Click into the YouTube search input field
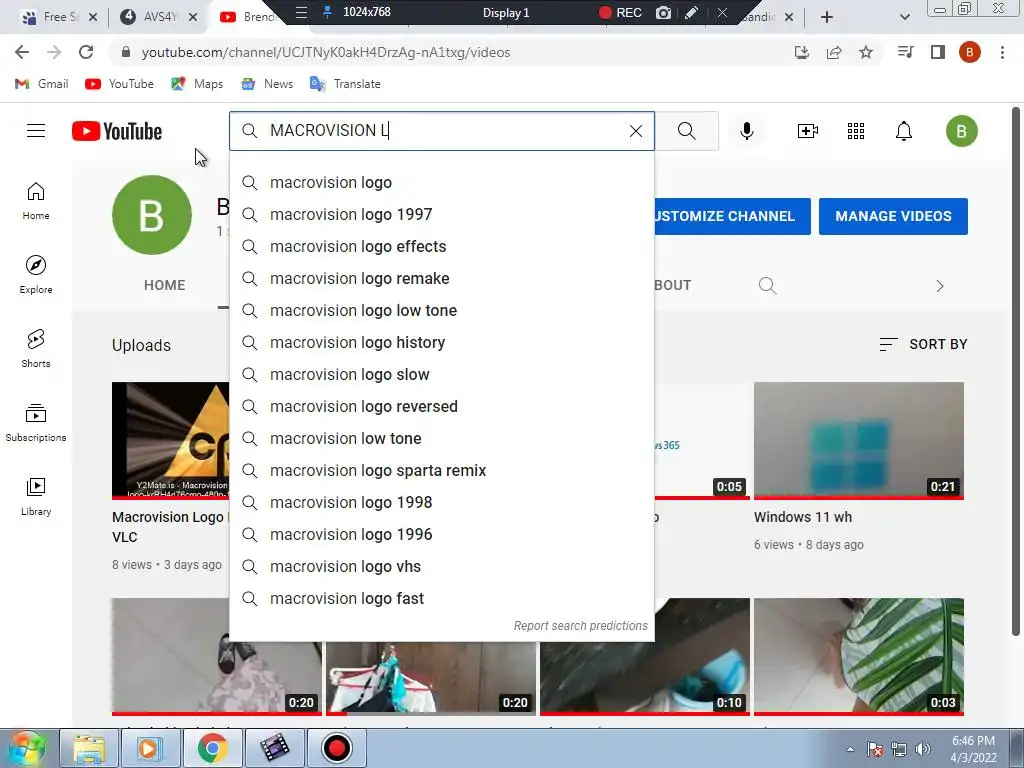The height and width of the screenshot is (768, 1024). pos(444,131)
